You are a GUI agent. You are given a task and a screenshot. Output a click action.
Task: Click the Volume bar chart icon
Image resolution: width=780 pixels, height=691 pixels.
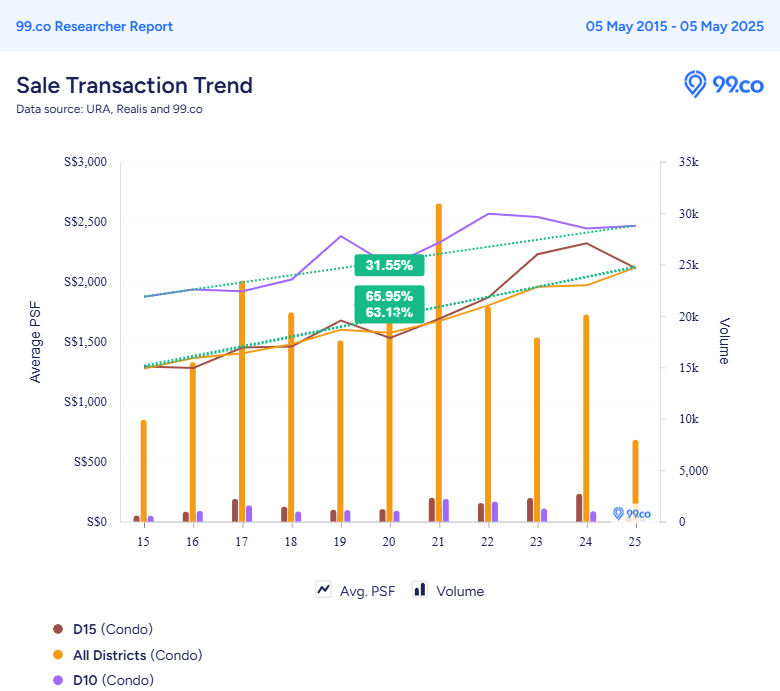[x=420, y=590]
